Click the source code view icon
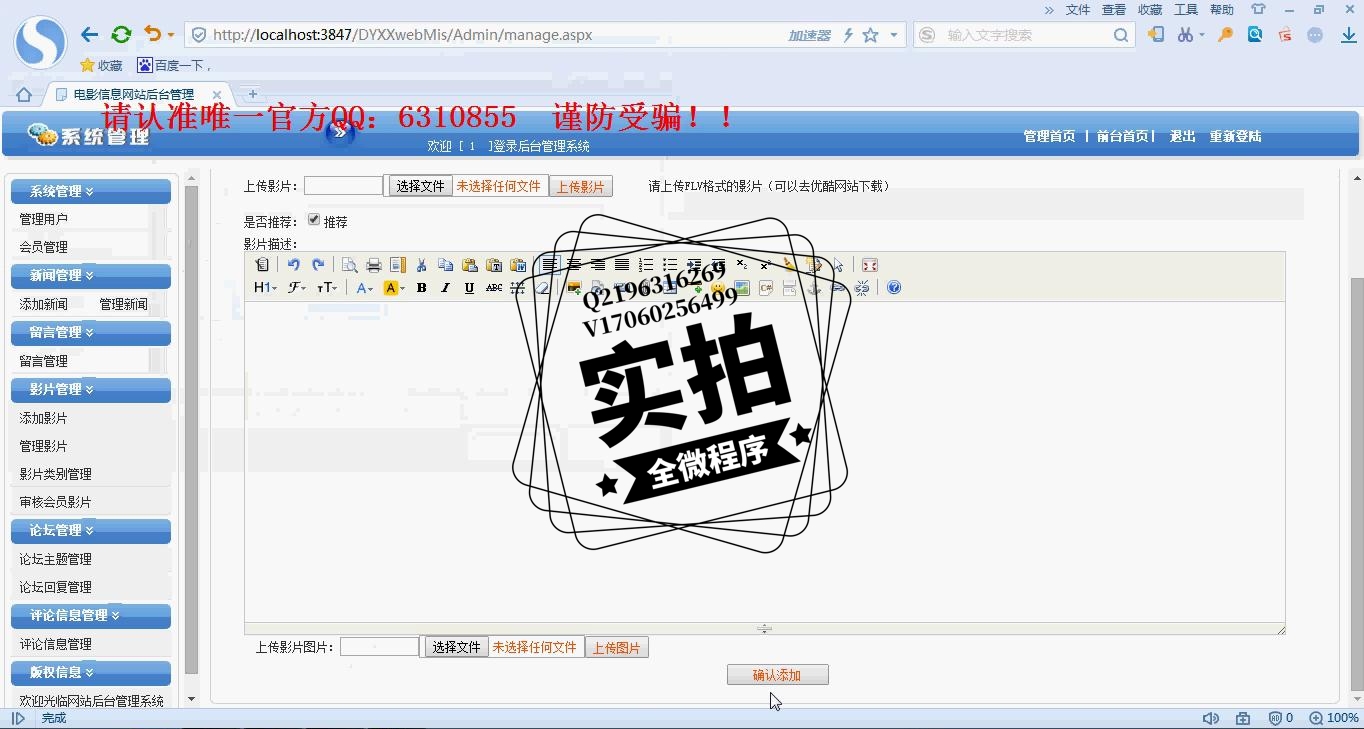 262,265
